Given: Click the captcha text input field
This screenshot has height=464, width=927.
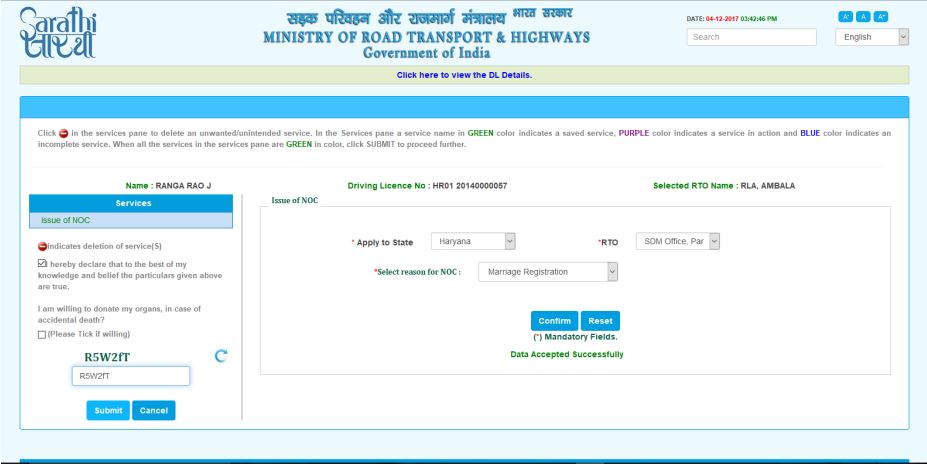Looking at the screenshot, I should (131, 376).
